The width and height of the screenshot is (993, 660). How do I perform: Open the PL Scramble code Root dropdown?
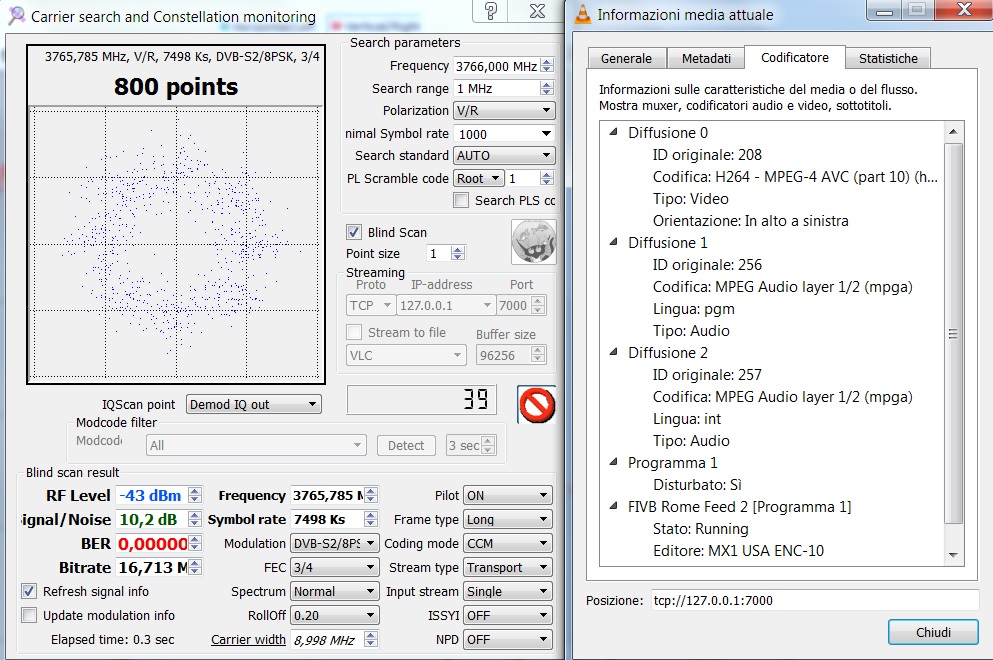pyautogui.click(x=479, y=179)
